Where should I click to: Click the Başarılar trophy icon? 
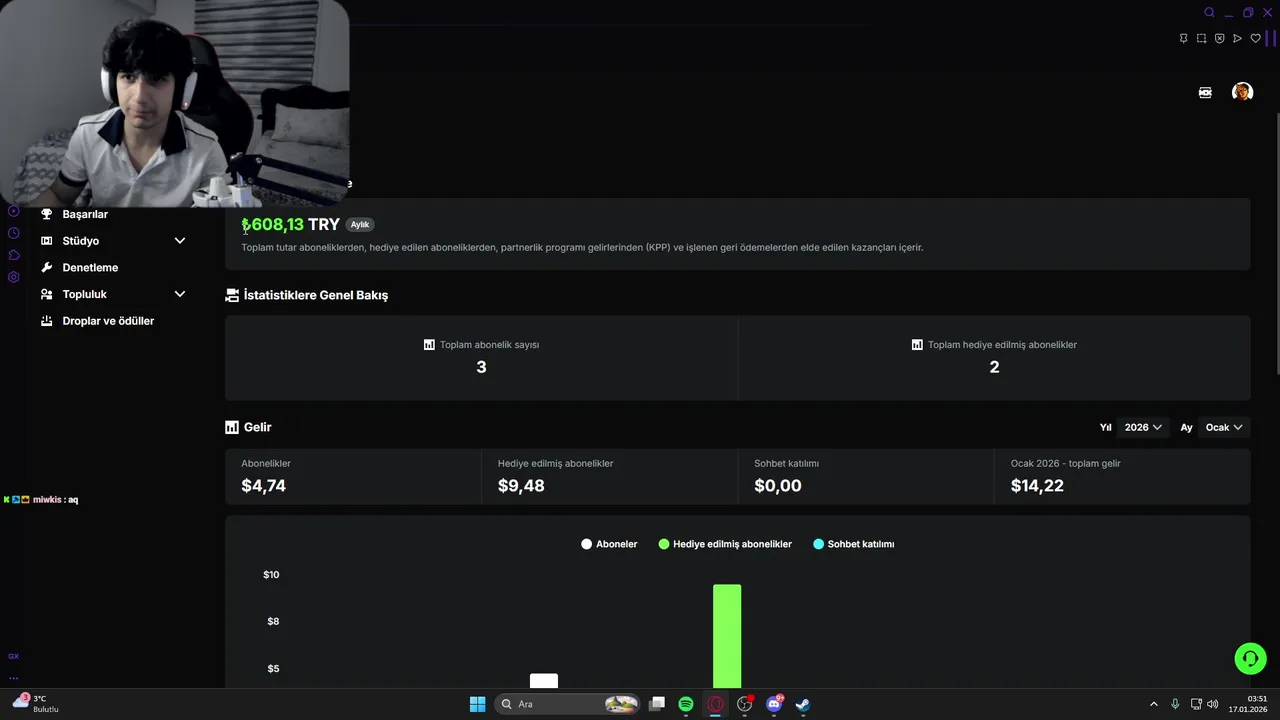point(46,214)
